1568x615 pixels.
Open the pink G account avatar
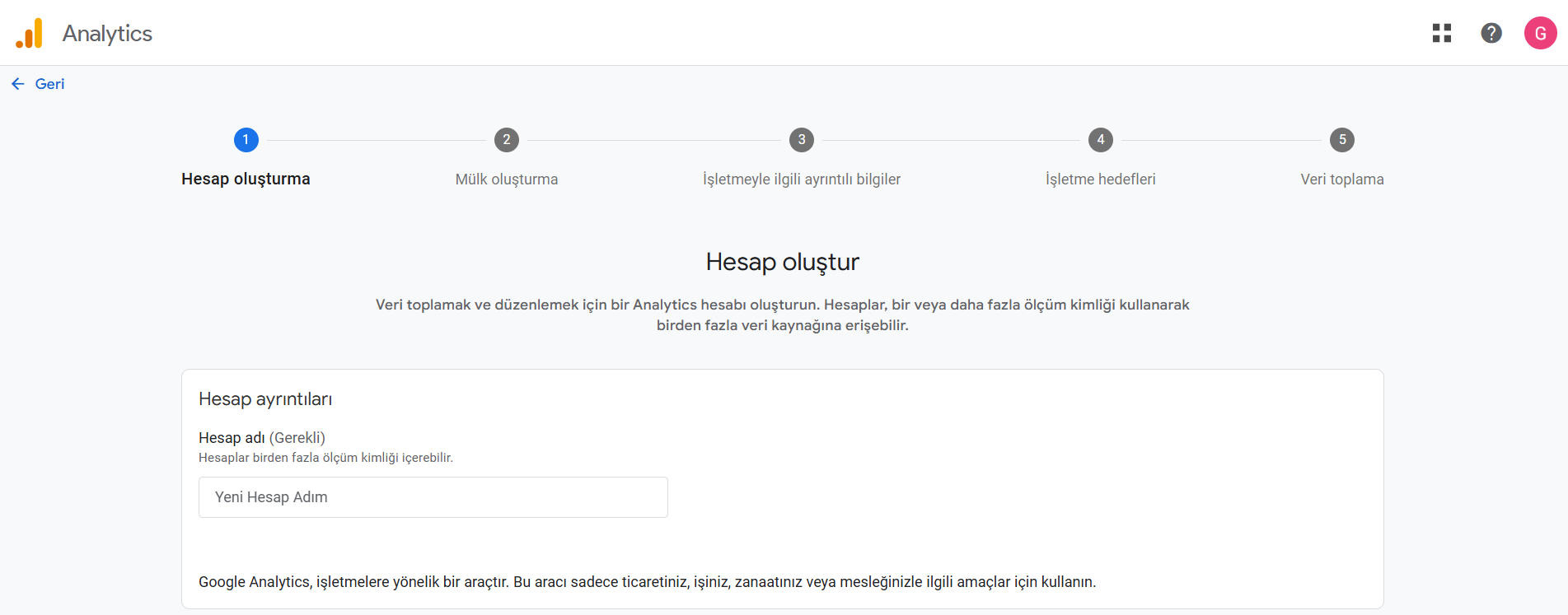point(1539,34)
